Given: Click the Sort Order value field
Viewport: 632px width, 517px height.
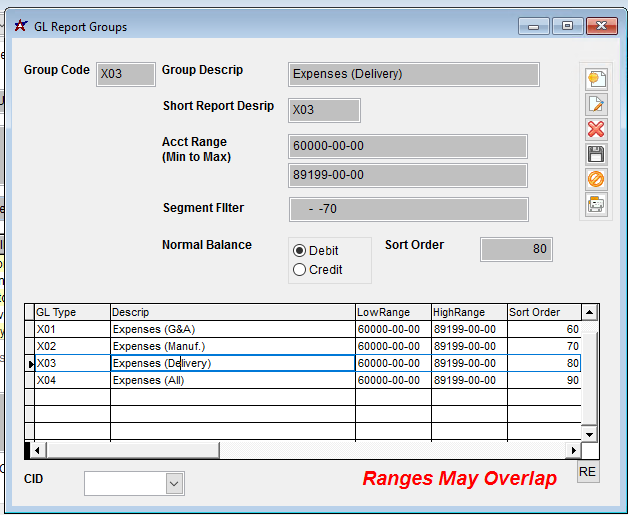Looking at the screenshot, I should [x=516, y=249].
